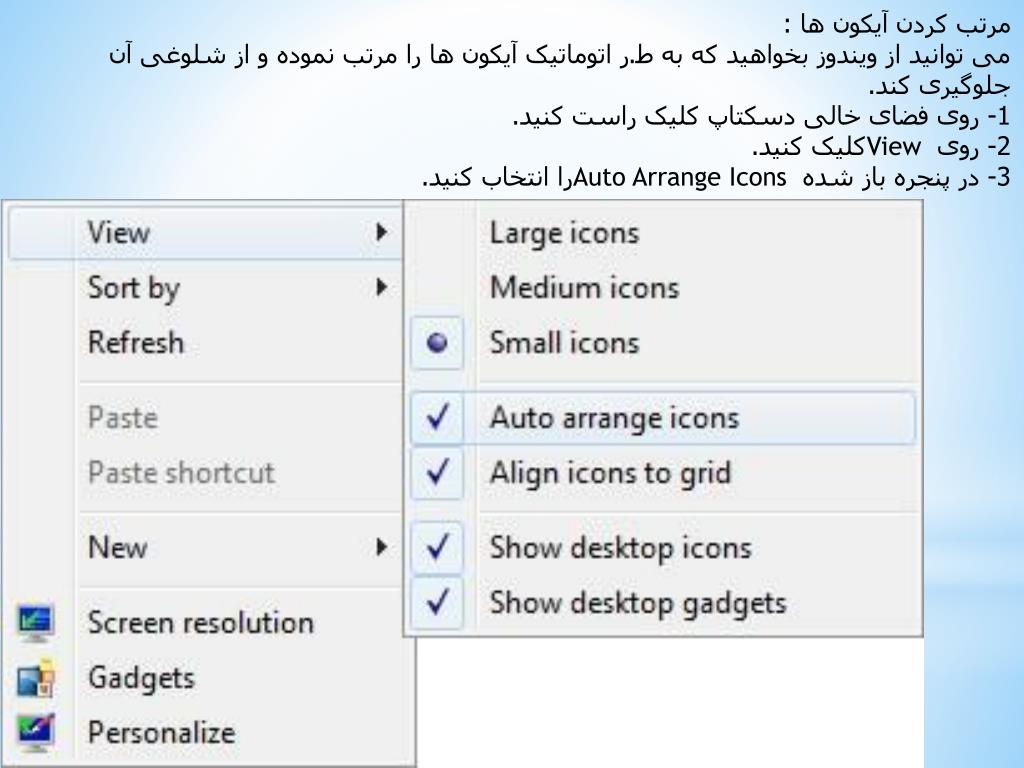The width and height of the screenshot is (1024, 768).
Task: Open Screen resolution menu entry
Action: (200, 622)
